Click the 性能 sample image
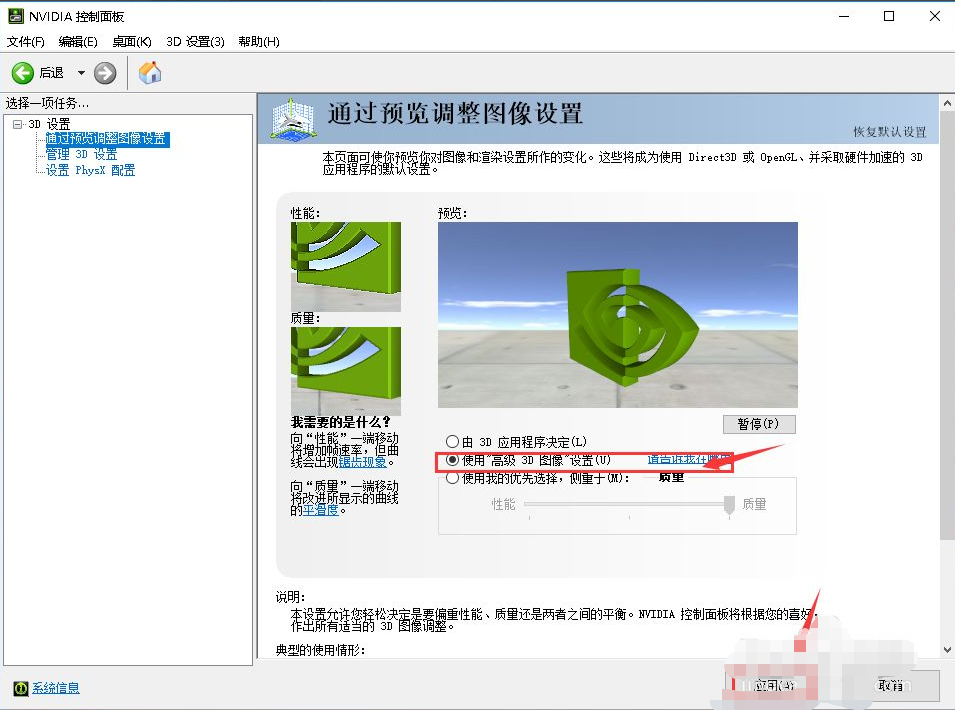The width and height of the screenshot is (955, 710). 345,266
